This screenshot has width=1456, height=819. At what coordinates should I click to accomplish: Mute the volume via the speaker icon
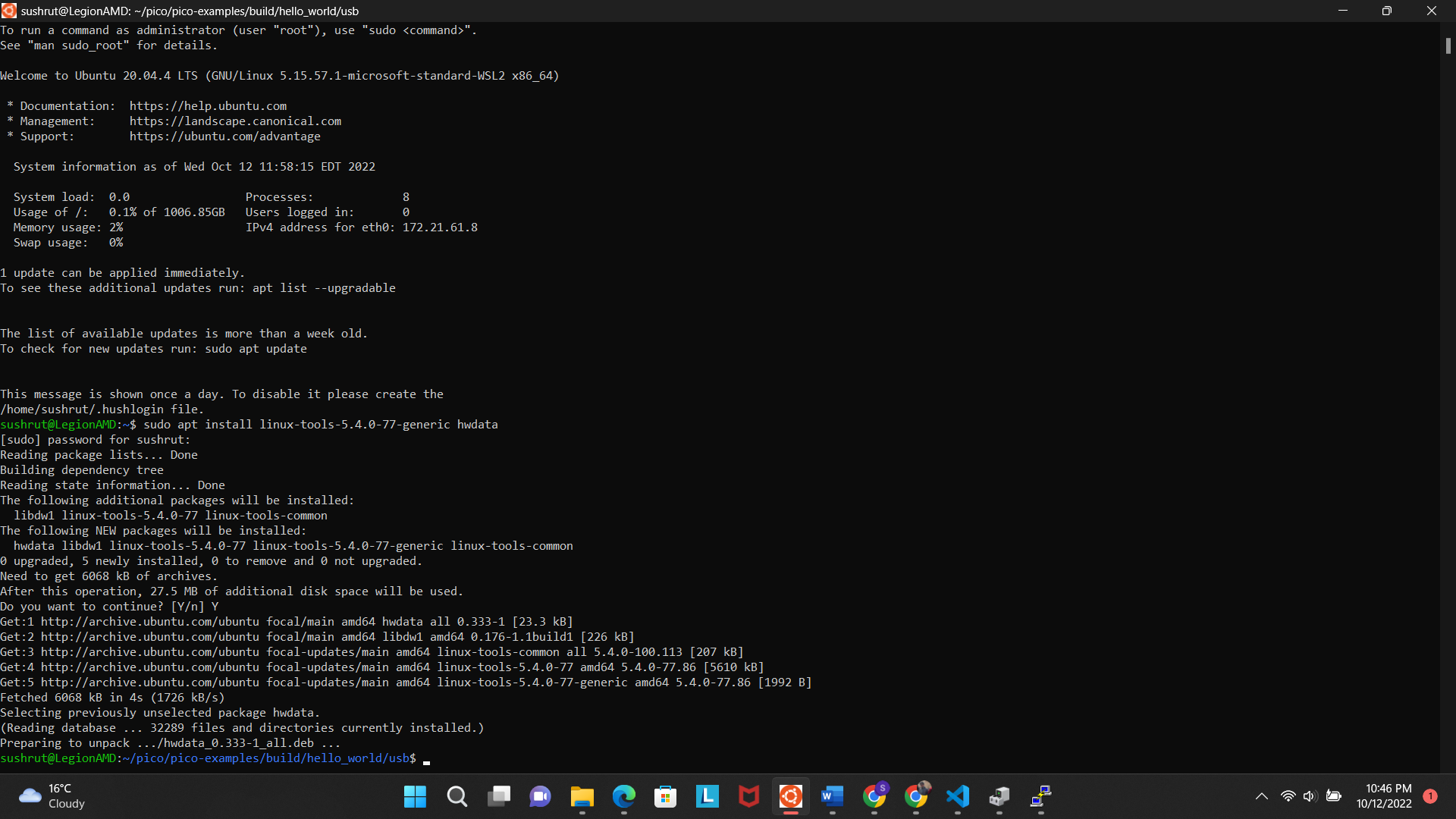pos(1310,796)
